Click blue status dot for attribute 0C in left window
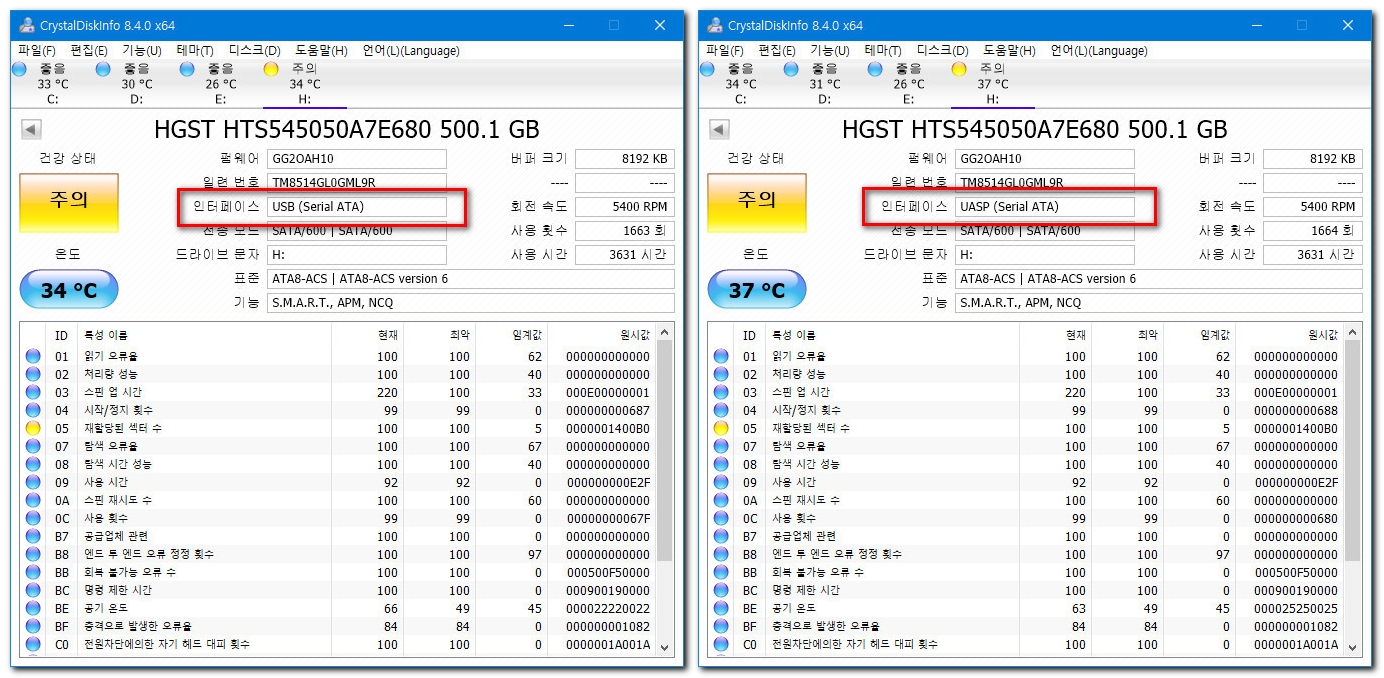 click(33, 518)
